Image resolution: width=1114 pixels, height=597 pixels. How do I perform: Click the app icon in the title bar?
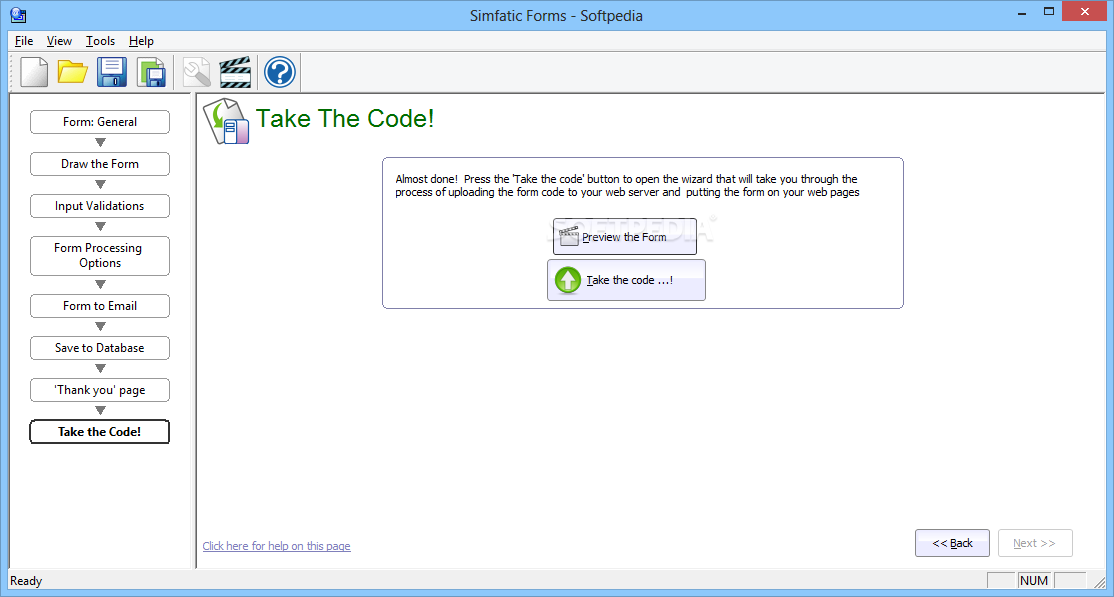(18, 14)
